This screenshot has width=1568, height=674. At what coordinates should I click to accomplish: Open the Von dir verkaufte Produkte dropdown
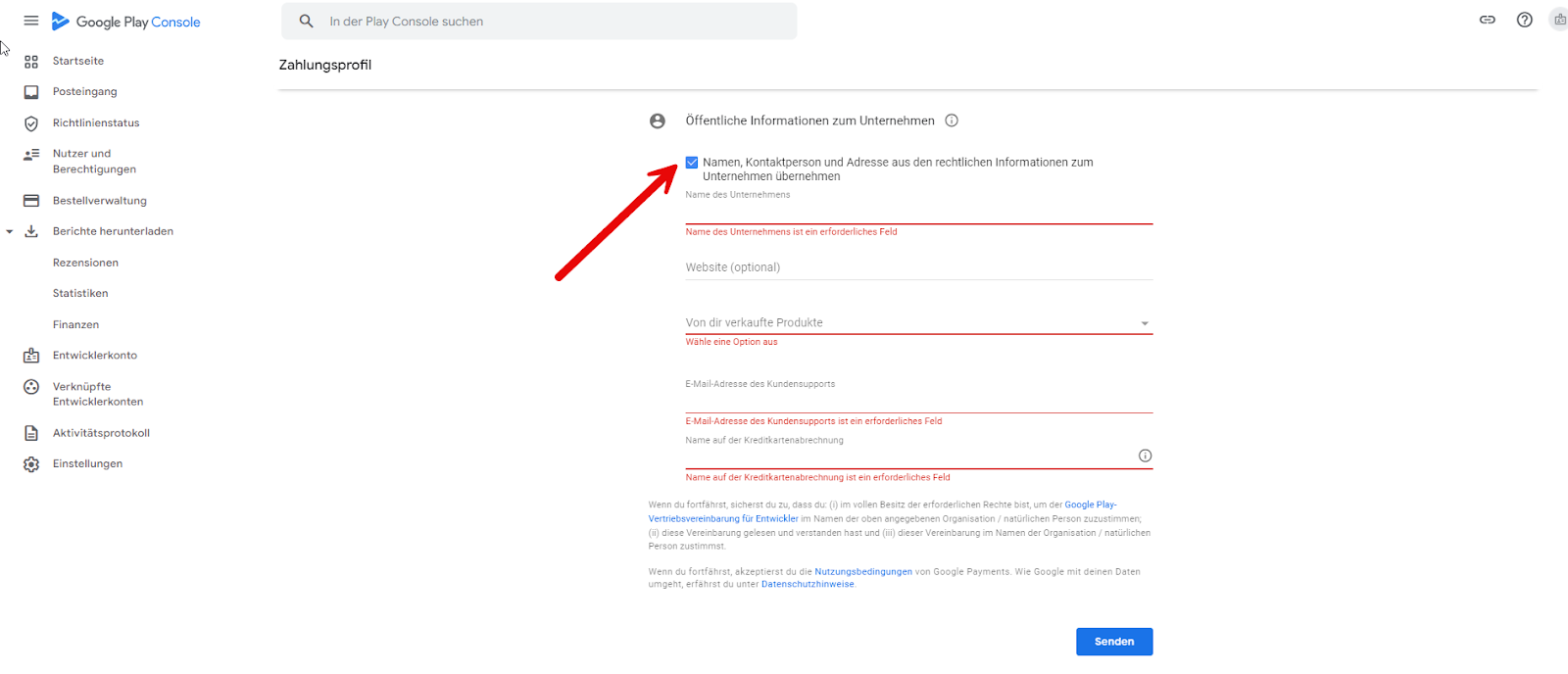(x=918, y=322)
